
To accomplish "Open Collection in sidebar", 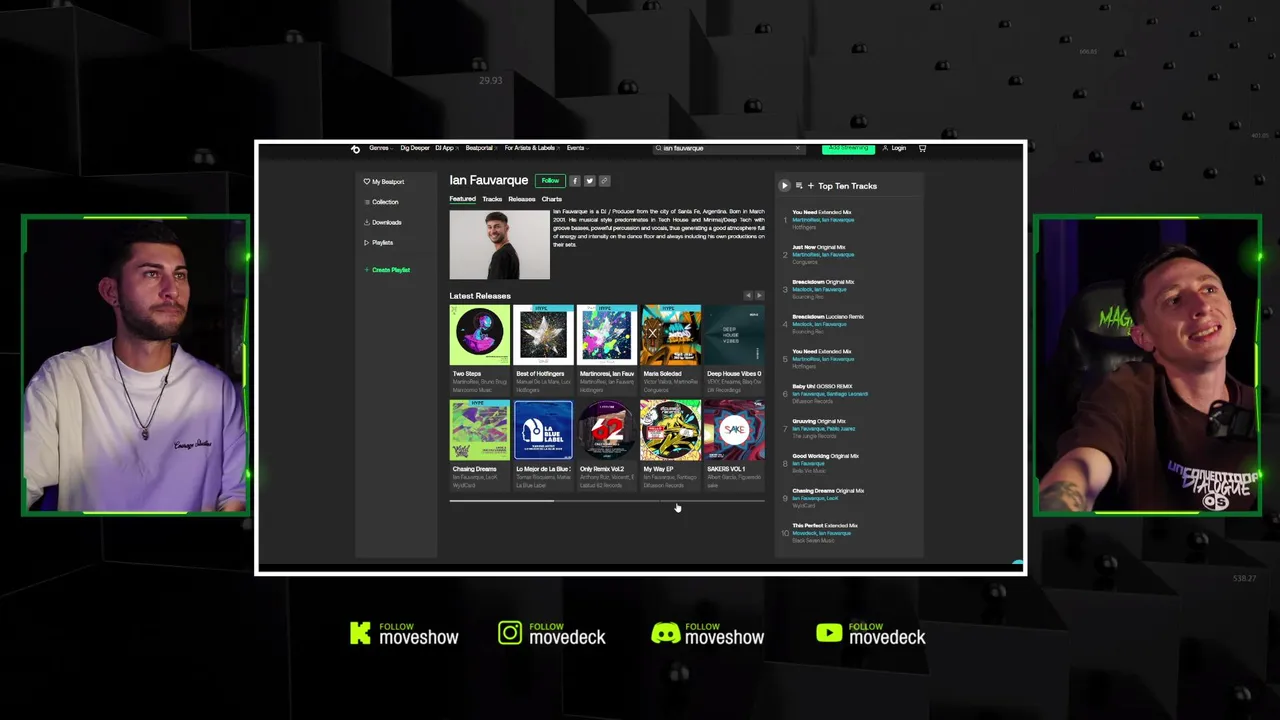I will [381, 202].
